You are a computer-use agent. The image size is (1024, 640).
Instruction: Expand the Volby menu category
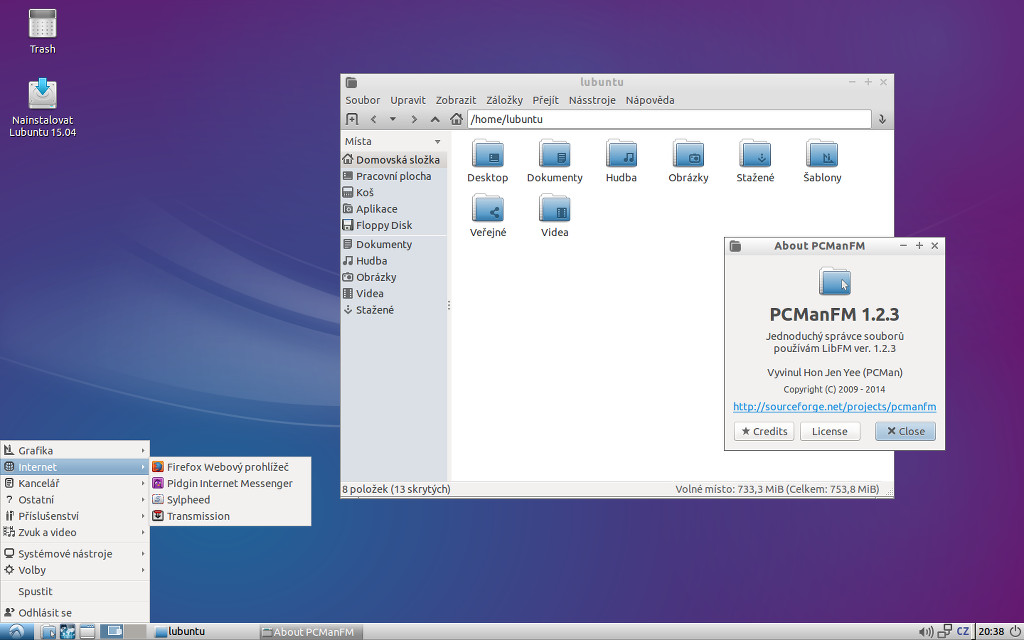pos(74,569)
